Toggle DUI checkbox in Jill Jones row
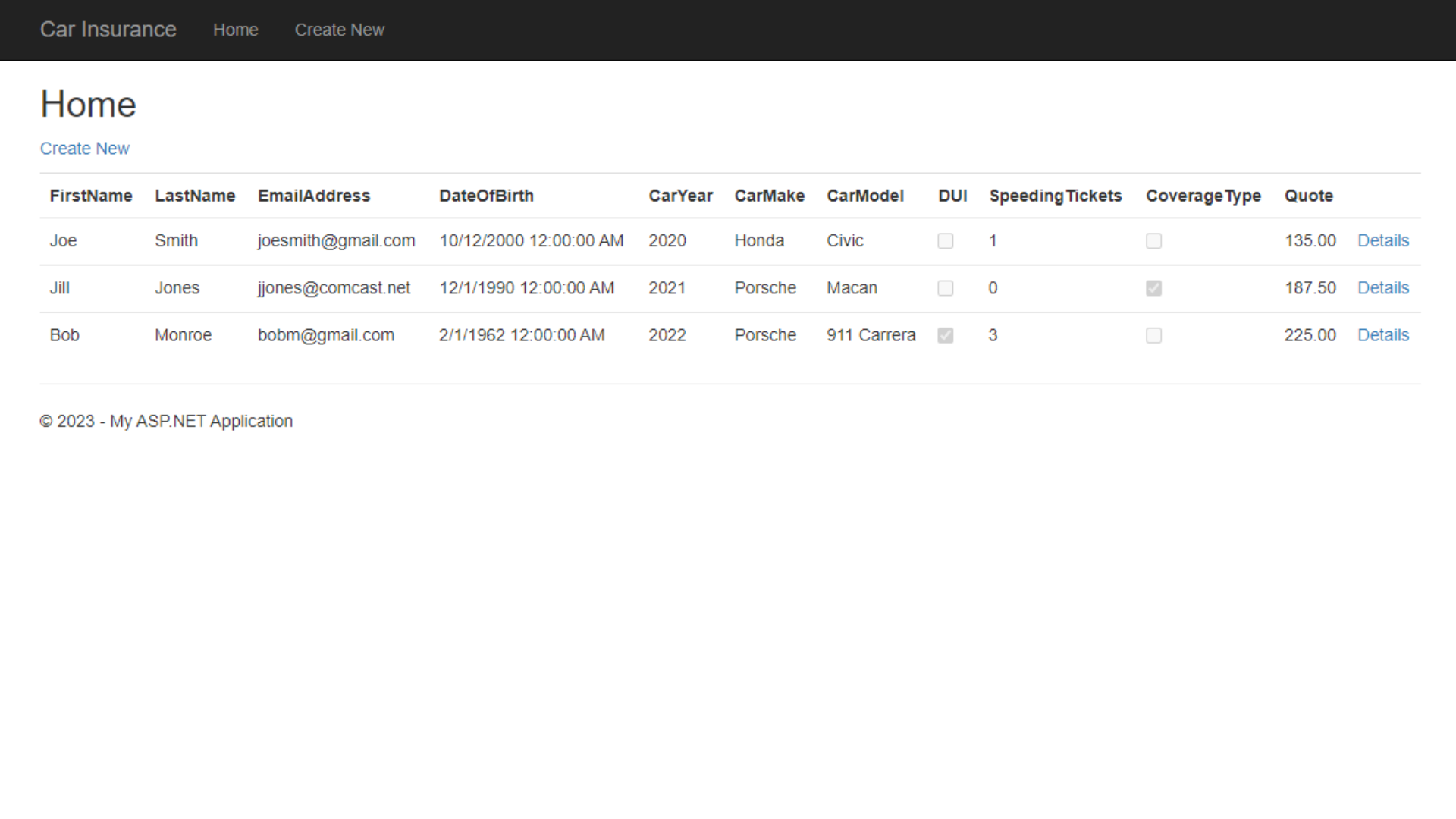This screenshot has width=1456, height=819. (945, 288)
